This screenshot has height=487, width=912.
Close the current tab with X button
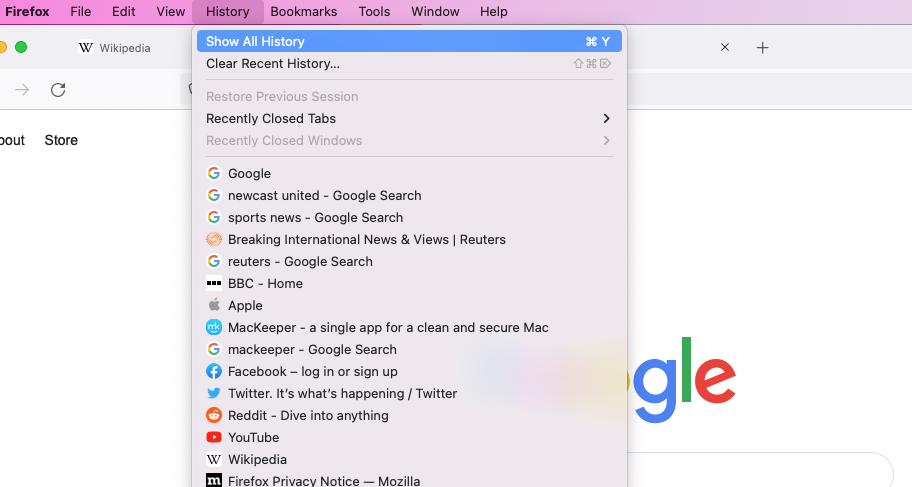point(725,47)
